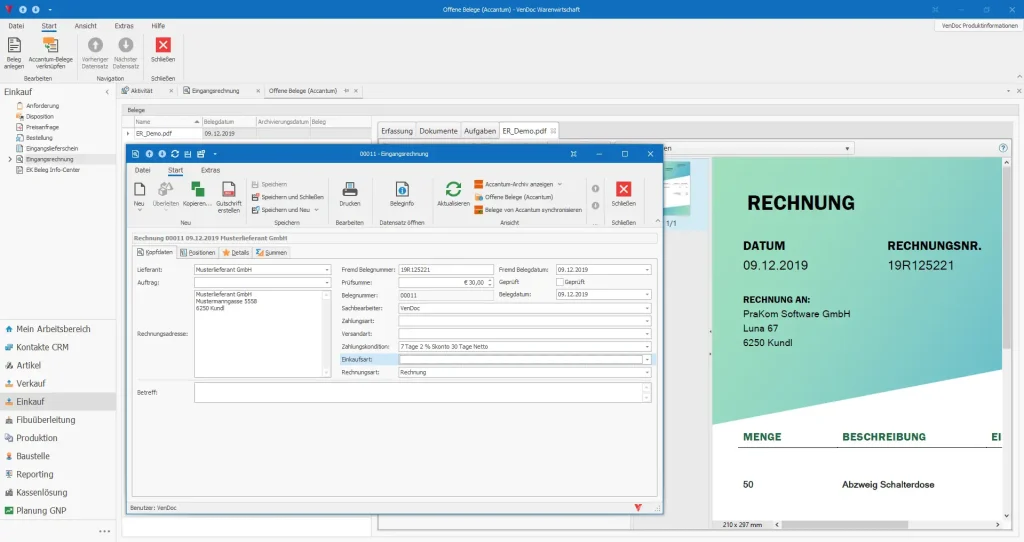Screen dimensions: 1024x542
Task: Click Speichern und Schließen
Action: pos(287,197)
